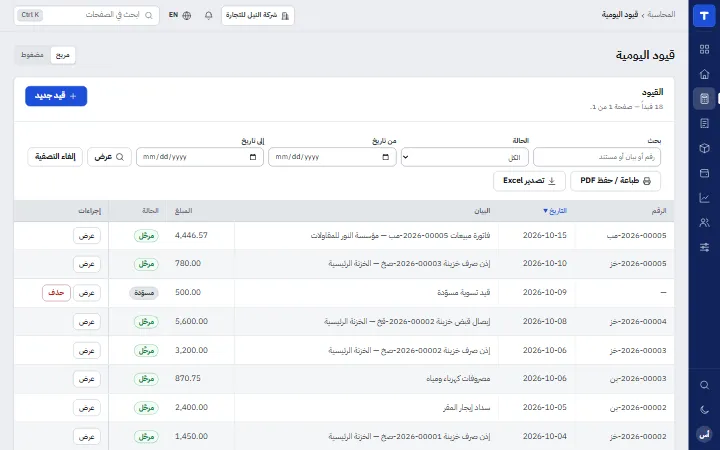View the draft entry with amount 500.00

pyautogui.click(x=87, y=293)
